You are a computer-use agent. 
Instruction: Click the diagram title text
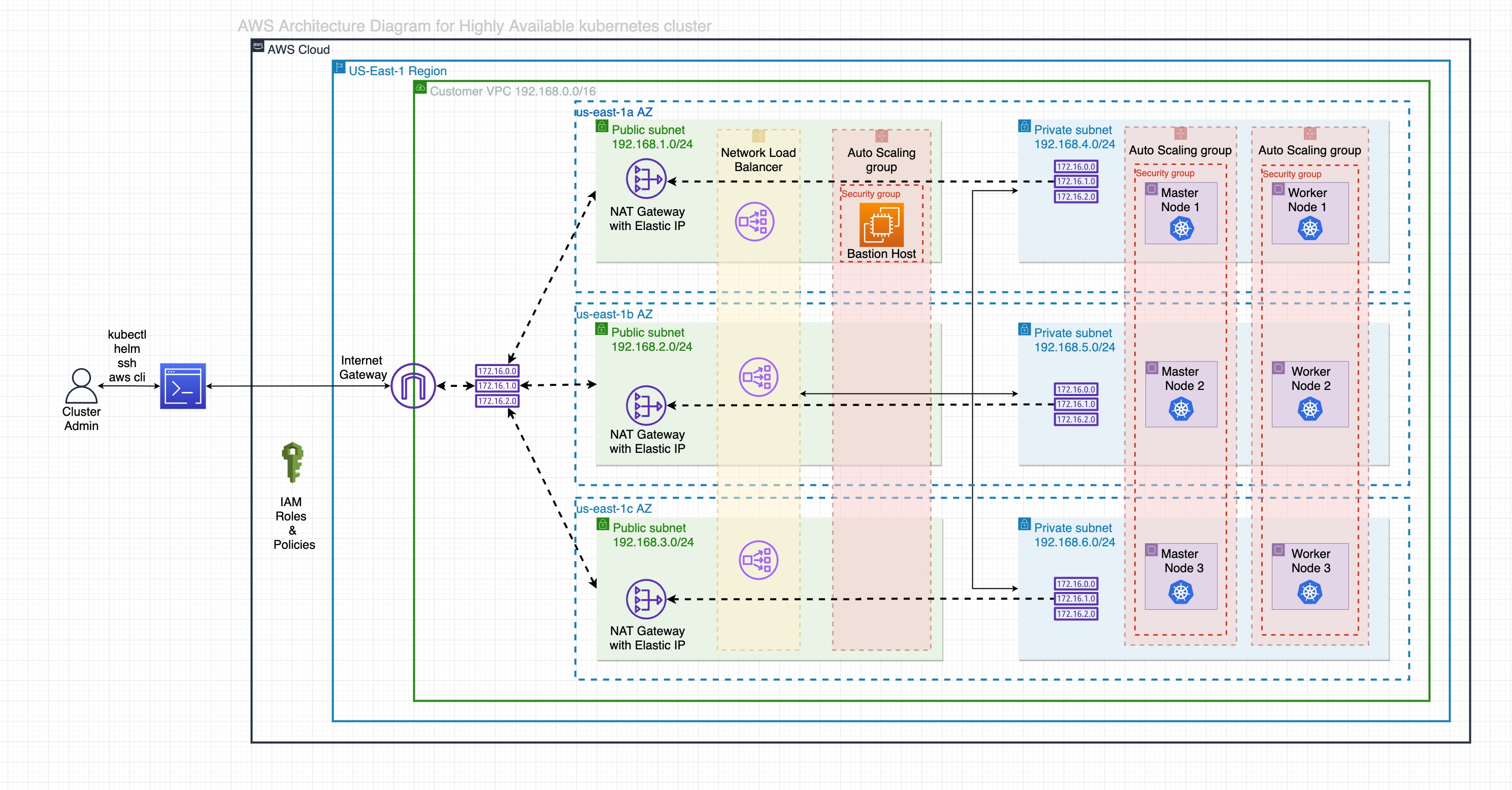coord(474,26)
